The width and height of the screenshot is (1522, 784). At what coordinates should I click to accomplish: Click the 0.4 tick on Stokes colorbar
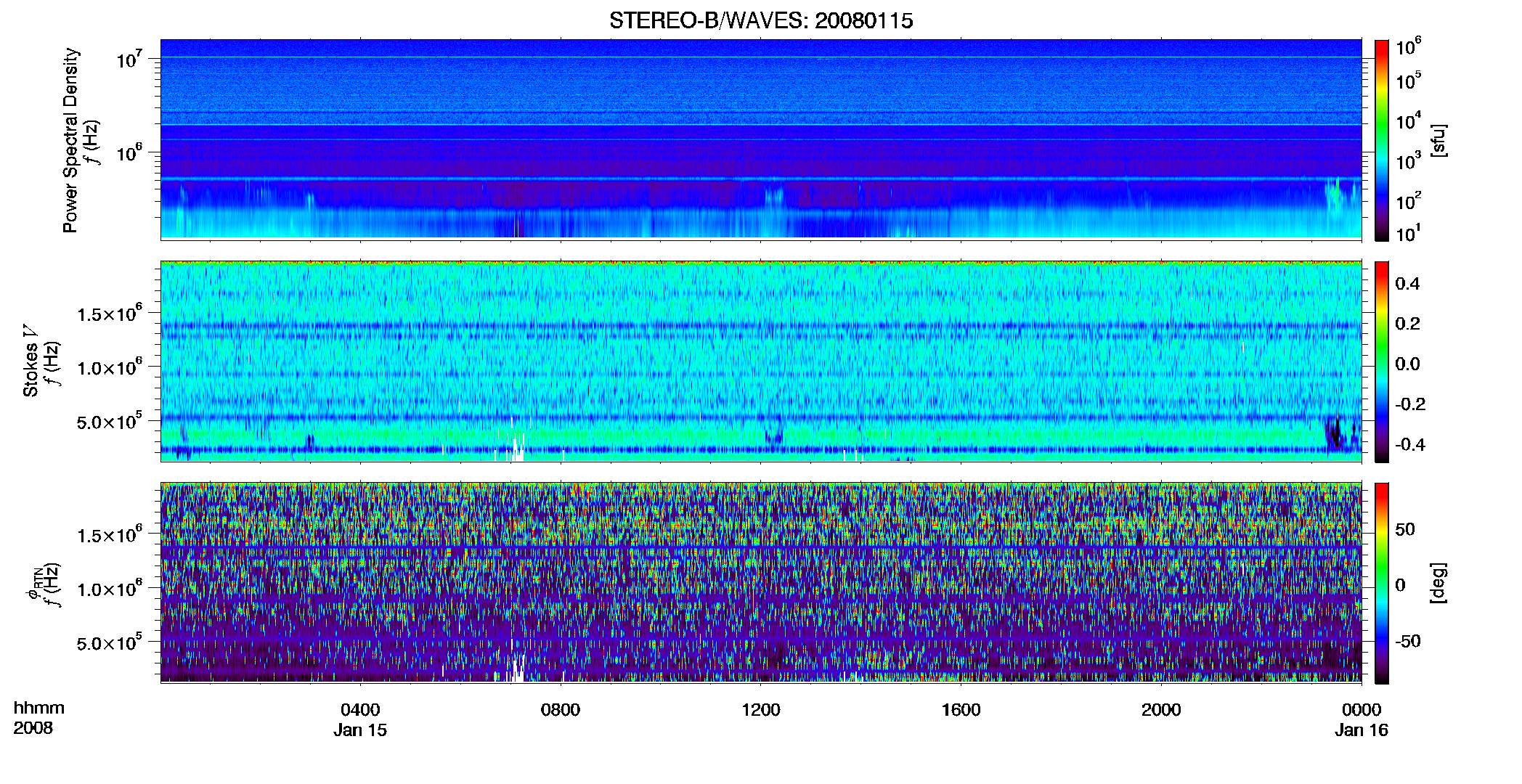tap(1407, 284)
